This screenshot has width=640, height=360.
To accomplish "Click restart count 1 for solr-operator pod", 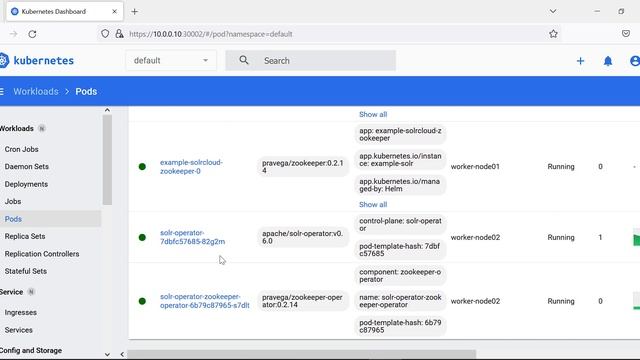I will click(x=600, y=237).
